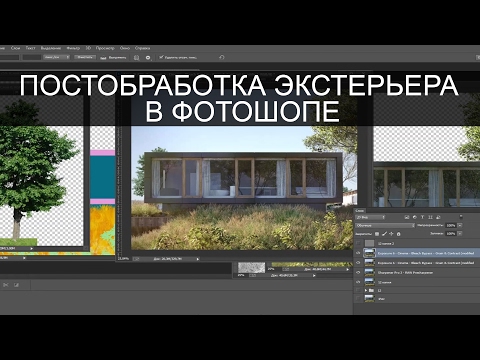Viewport: 480px width, 360px height.
Task: Click the second icon in bottom panel
Action: (16, 285)
